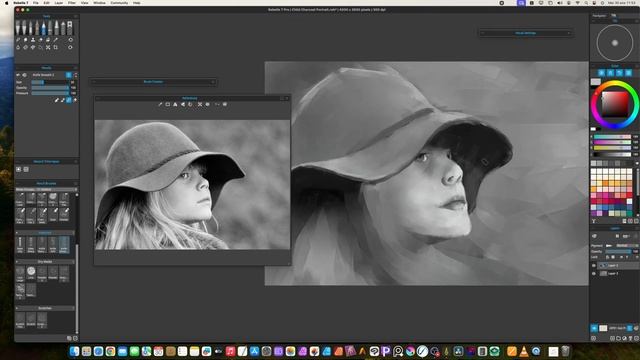Click last icon below the Pressure slider
The height and width of the screenshot is (360, 640).
(x=75, y=100)
